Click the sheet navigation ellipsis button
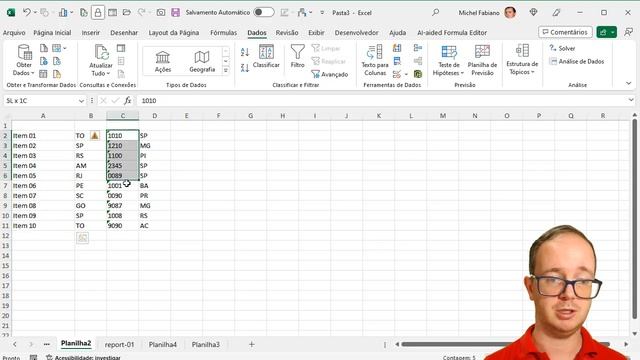This screenshot has height=360, width=640. click(47, 344)
